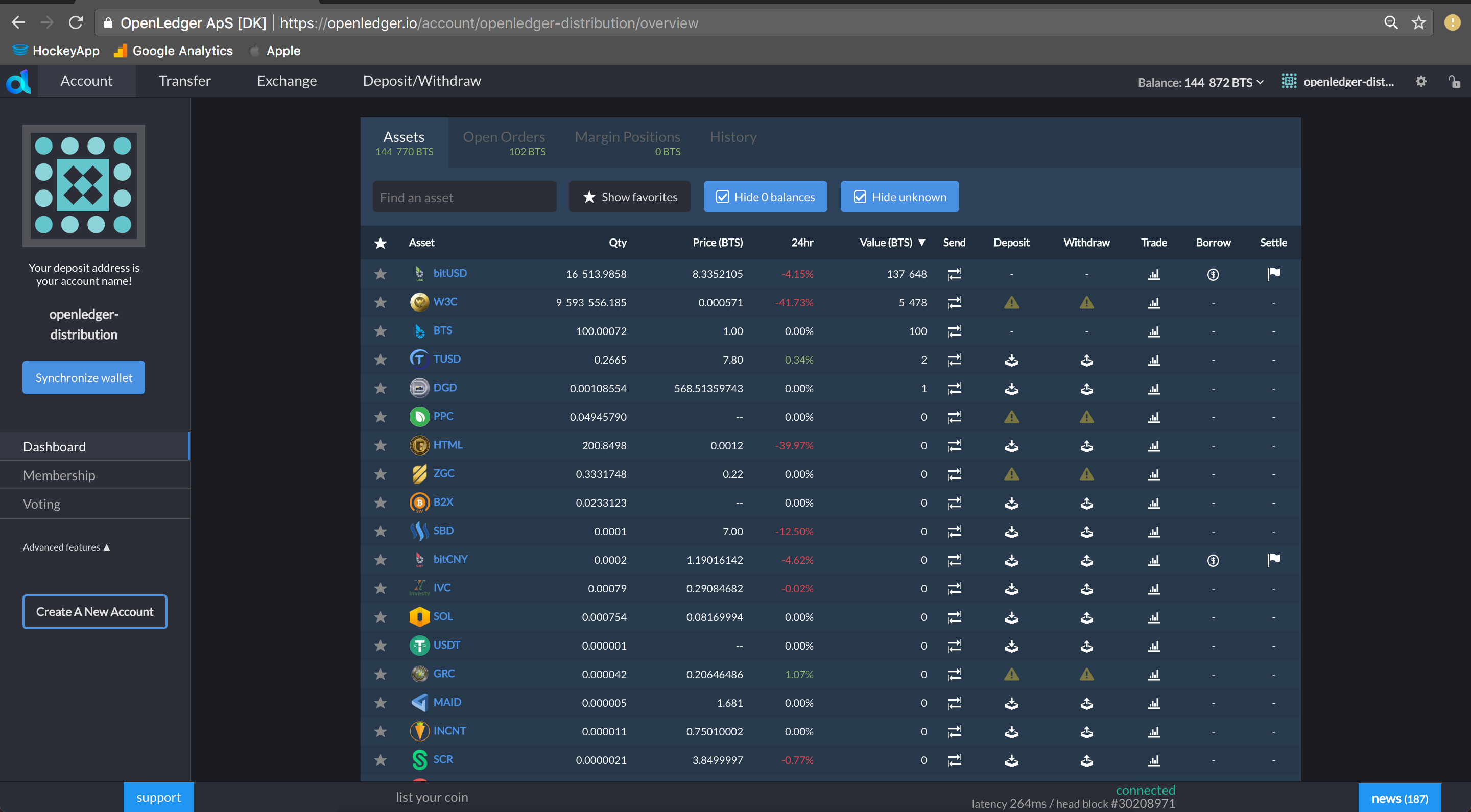The image size is (1471, 812).
Task: Click the bitUSD send transfer icon
Action: pyautogui.click(x=954, y=274)
